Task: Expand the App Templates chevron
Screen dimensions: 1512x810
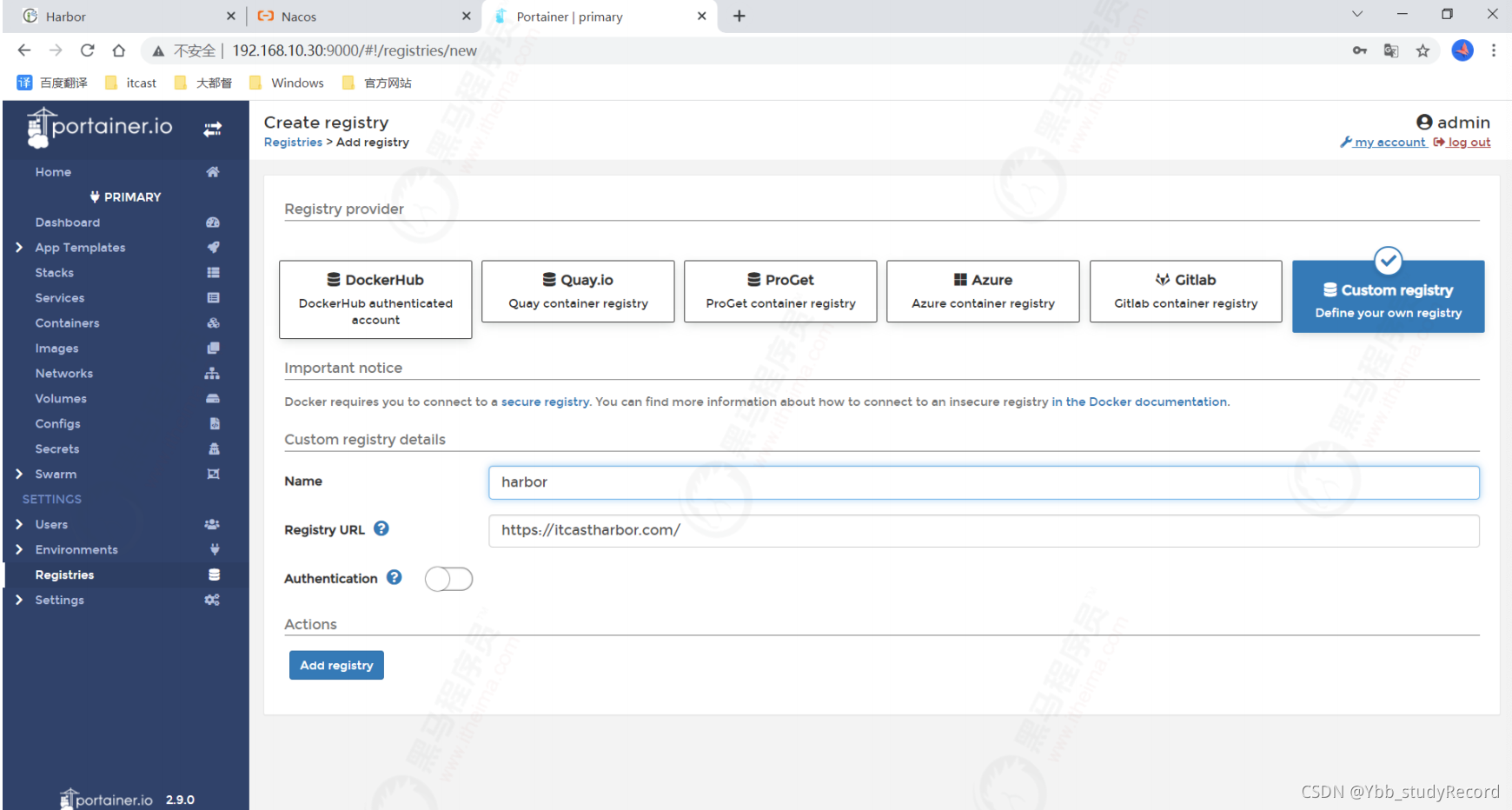Action: click(19, 248)
